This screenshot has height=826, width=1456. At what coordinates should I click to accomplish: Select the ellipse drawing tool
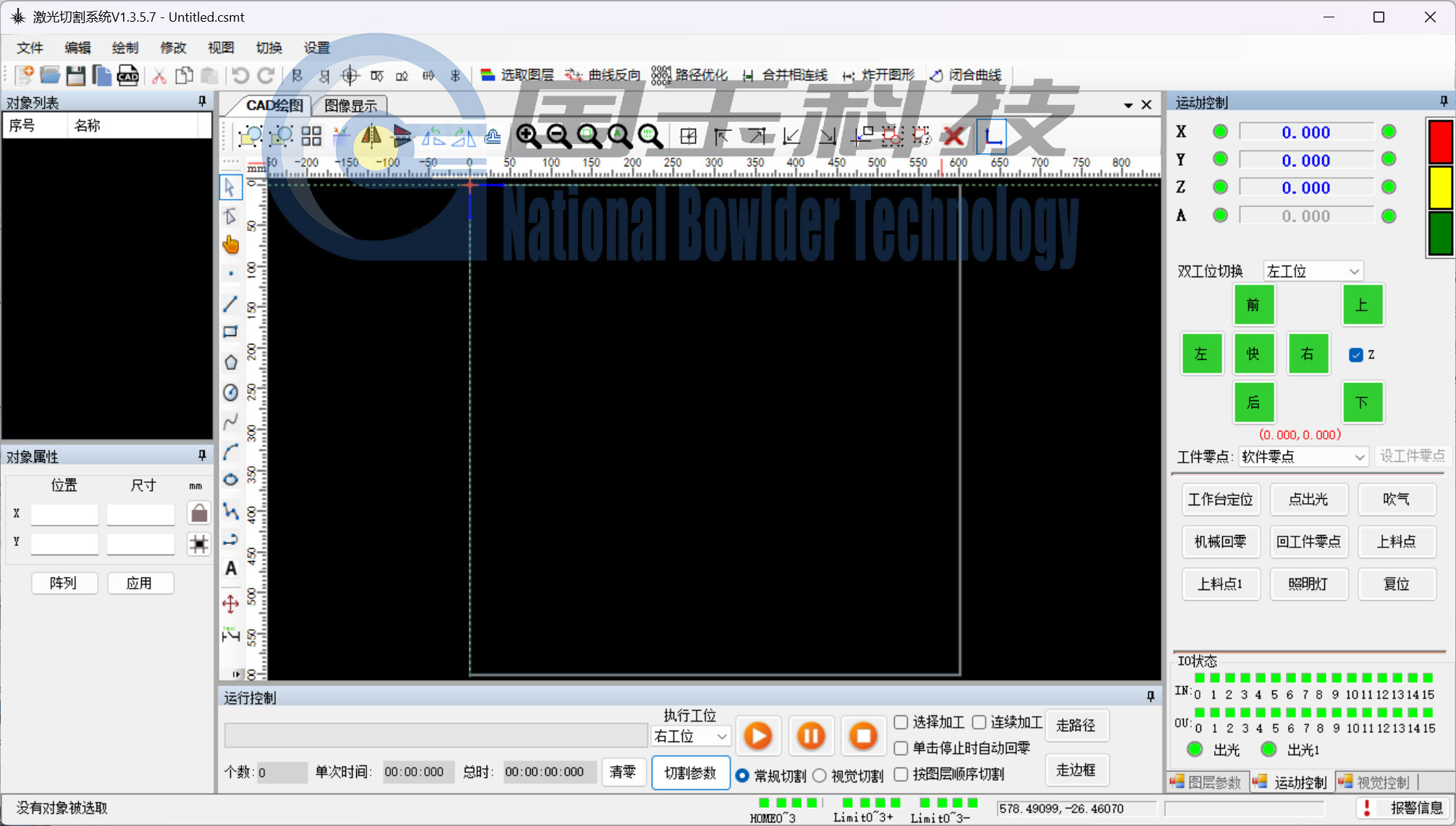click(x=230, y=480)
